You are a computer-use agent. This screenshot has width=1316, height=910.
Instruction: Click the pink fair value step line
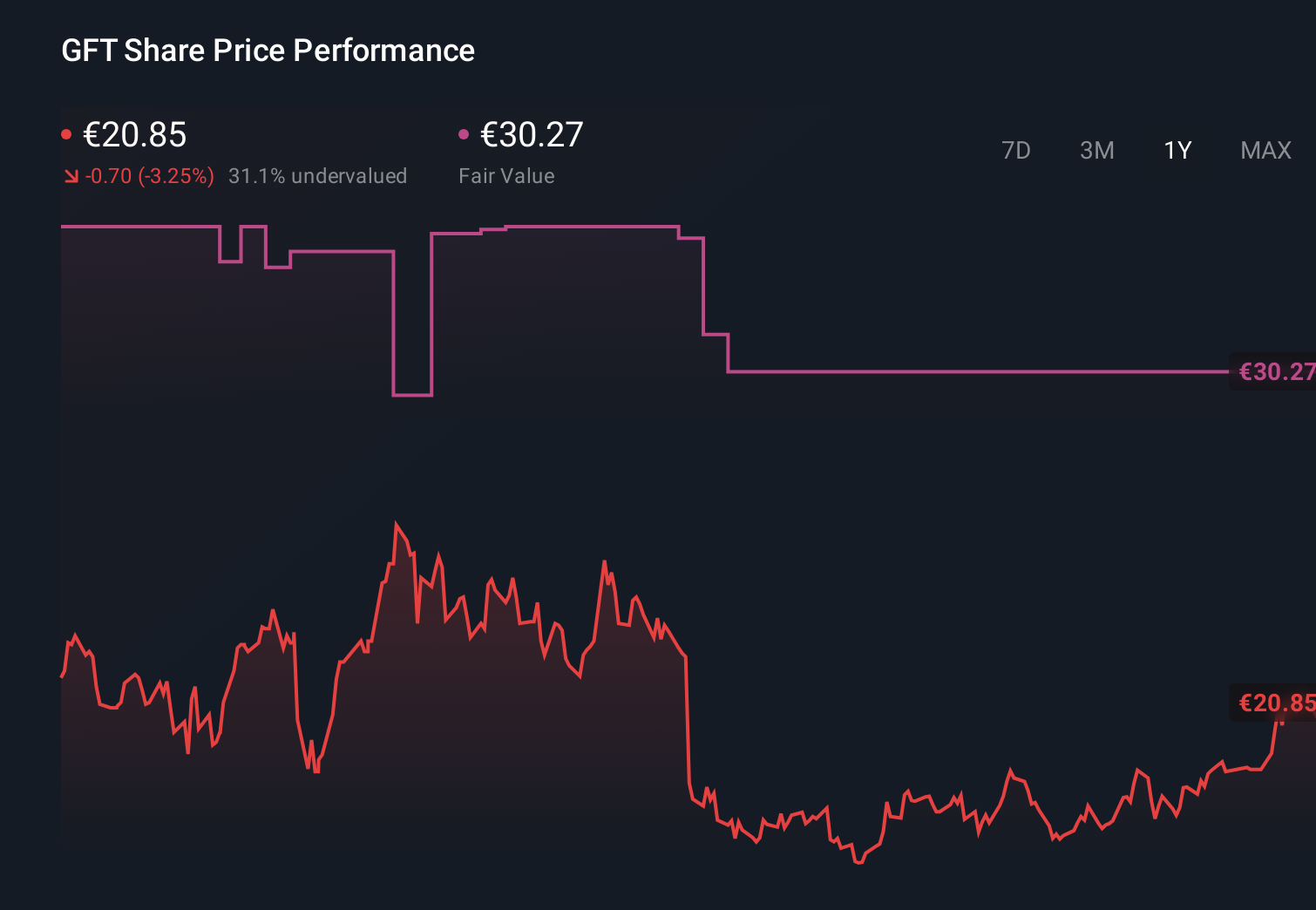(959, 373)
